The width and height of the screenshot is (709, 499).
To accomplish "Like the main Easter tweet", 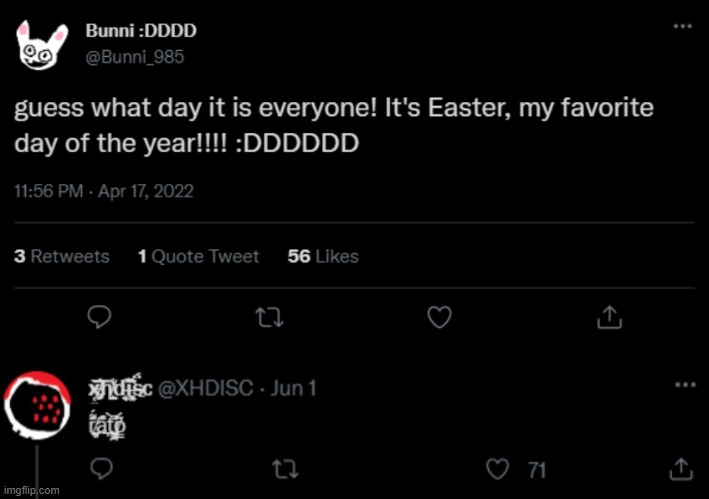I will (x=439, y=318).
